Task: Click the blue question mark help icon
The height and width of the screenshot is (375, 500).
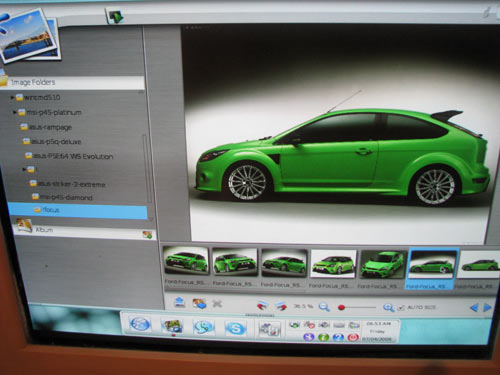Action: 338,337
